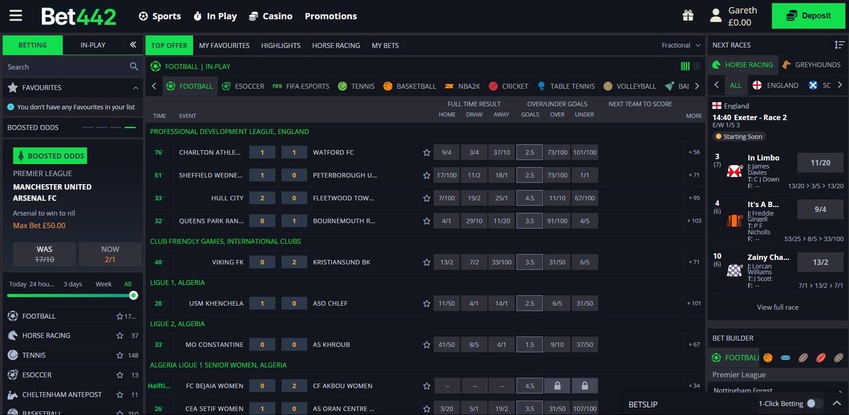This screenshot has width=849, height=415.
Task: Open Promotions in top navigation
Action: tap(331, 16)
